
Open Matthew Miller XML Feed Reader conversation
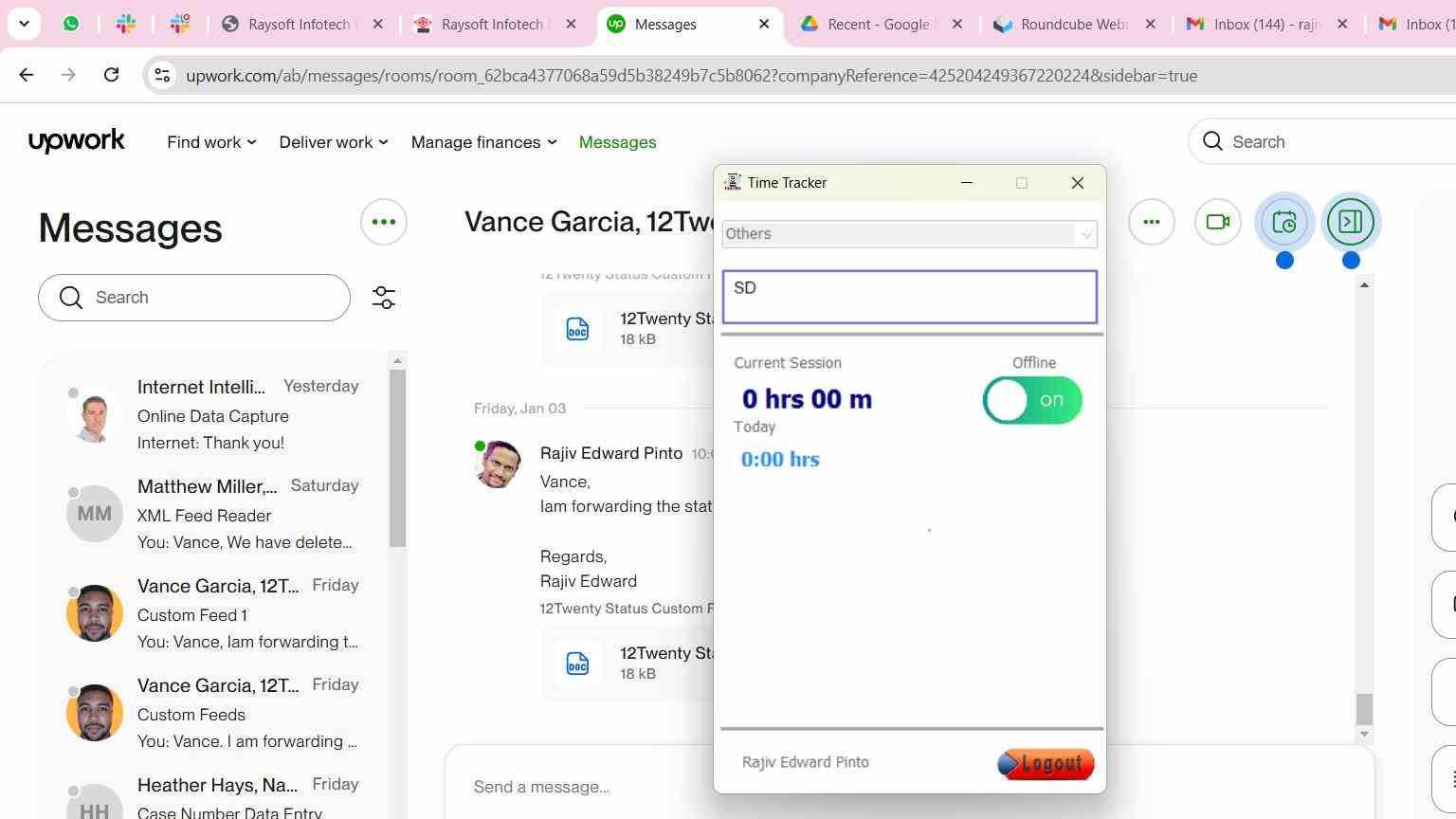coord(214,514)
